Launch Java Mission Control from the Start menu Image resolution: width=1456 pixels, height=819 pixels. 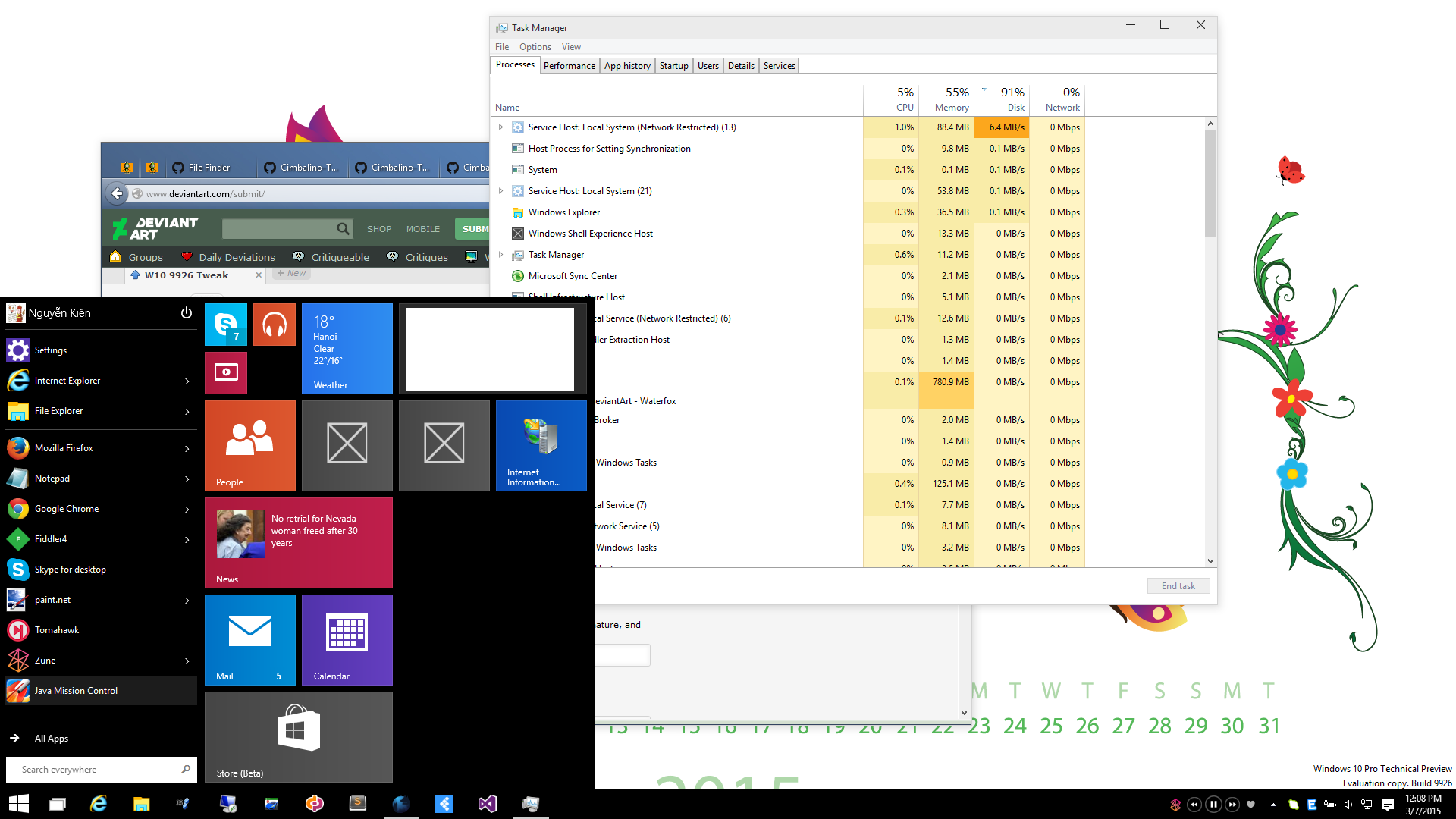76,691
